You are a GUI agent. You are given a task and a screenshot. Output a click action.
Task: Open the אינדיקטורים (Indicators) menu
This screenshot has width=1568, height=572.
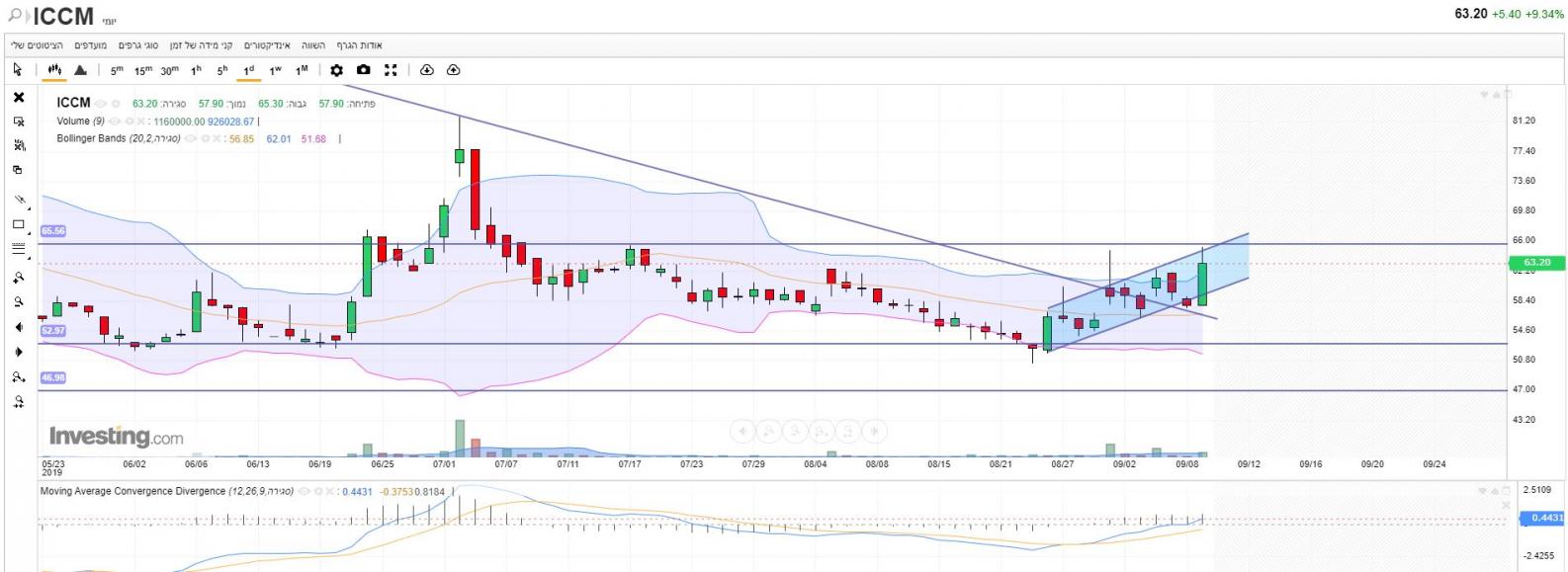coord(267,45)
